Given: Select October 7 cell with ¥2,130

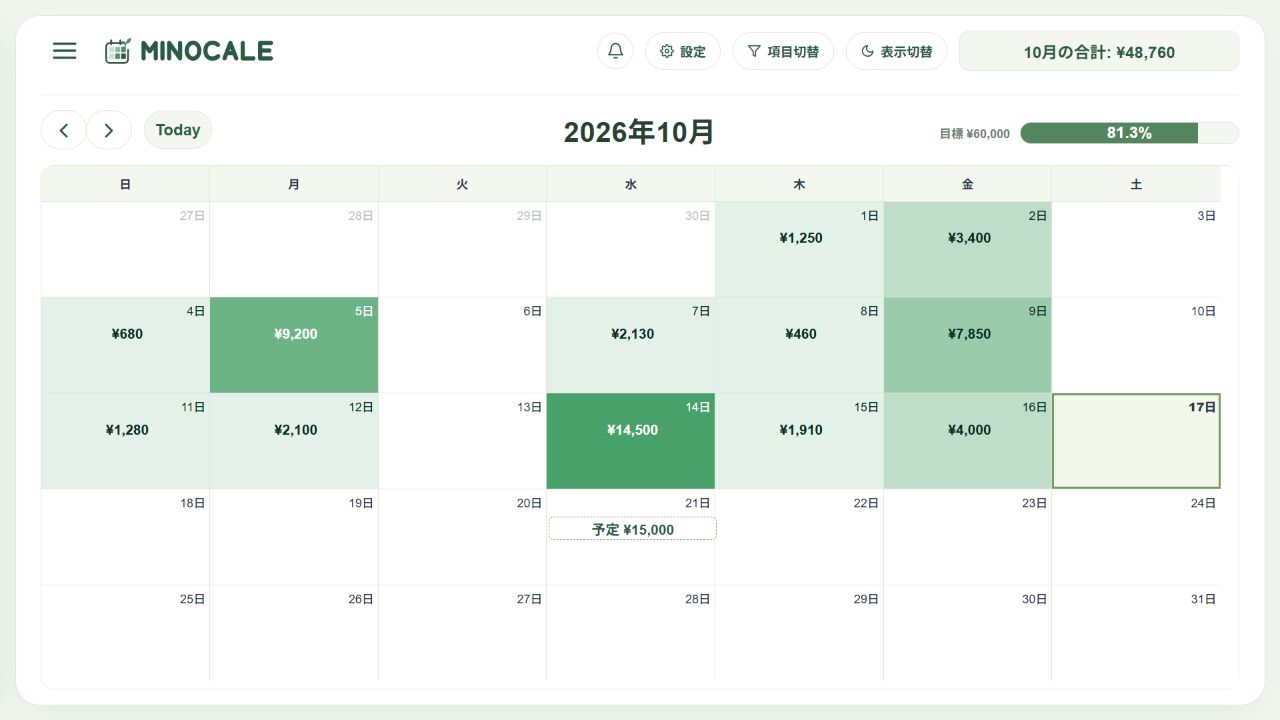Looking at the screenshot, I should click(631, 345).
